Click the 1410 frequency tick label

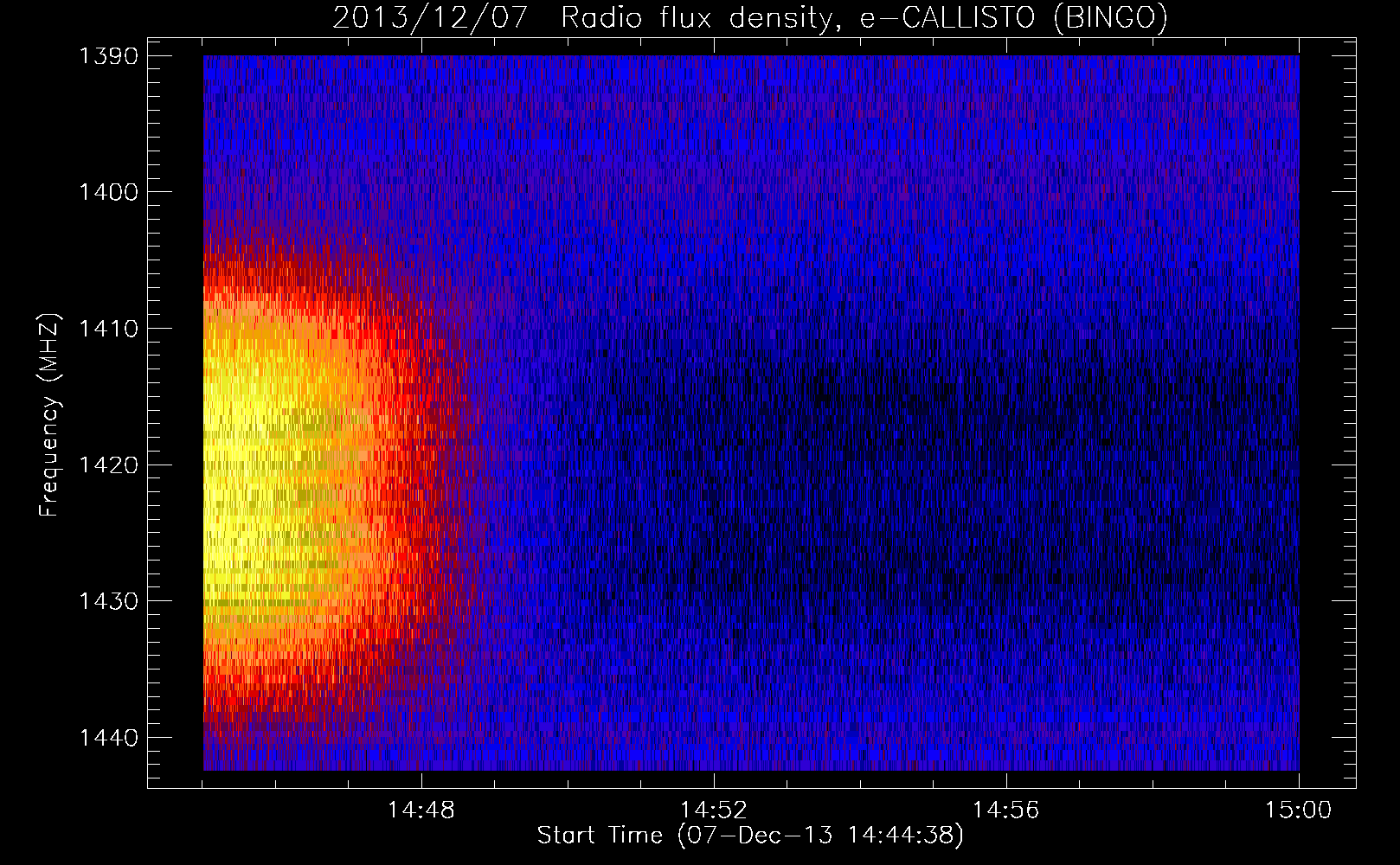tap(108, 329)
